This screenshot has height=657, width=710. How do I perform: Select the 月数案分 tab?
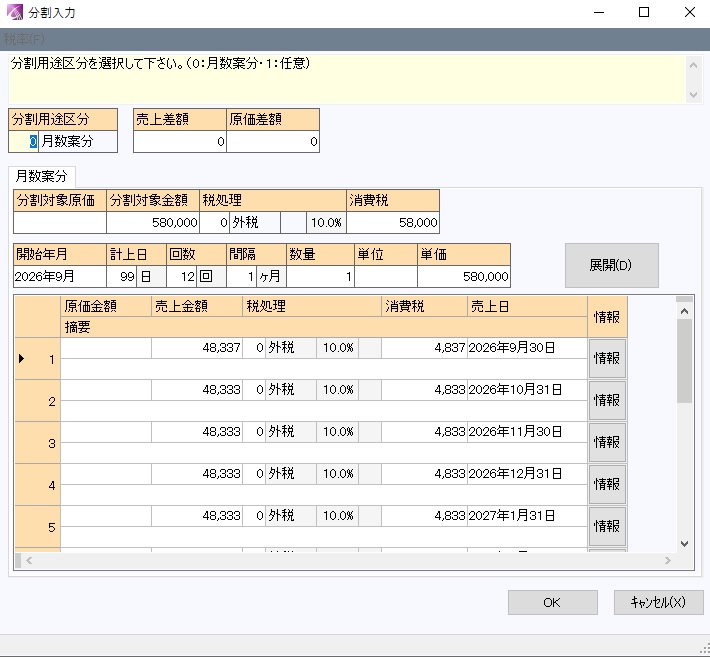click(42, 176)
